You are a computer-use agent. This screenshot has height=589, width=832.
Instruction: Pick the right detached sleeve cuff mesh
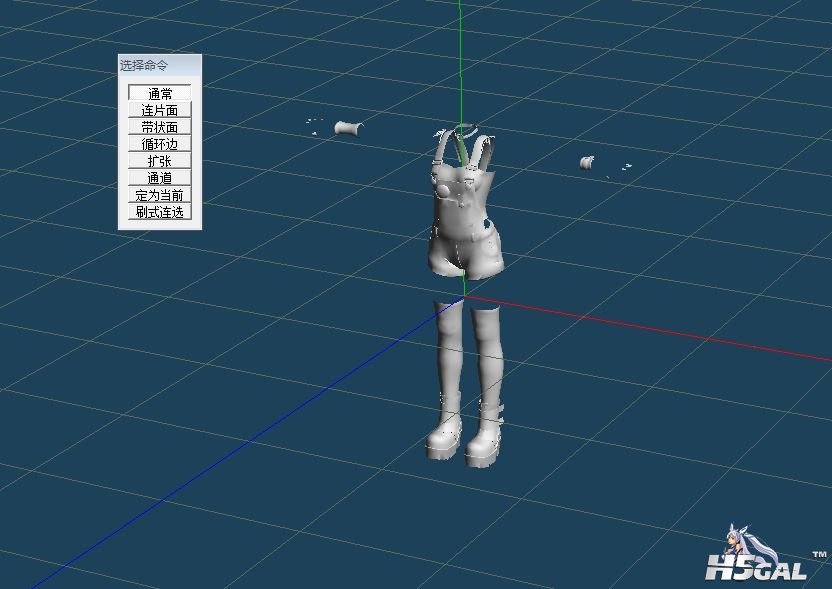pos(586,162)
